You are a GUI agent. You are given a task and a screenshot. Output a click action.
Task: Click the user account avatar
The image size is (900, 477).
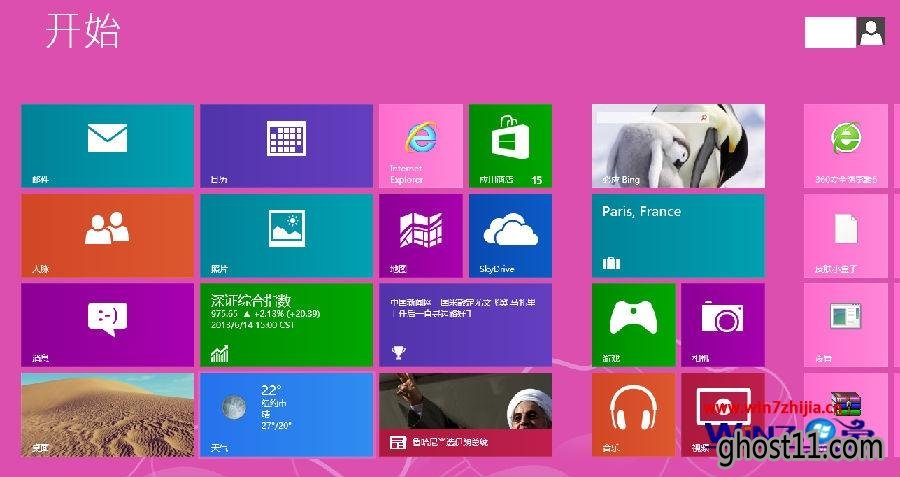pyautogui.click(x=871, y=32)
